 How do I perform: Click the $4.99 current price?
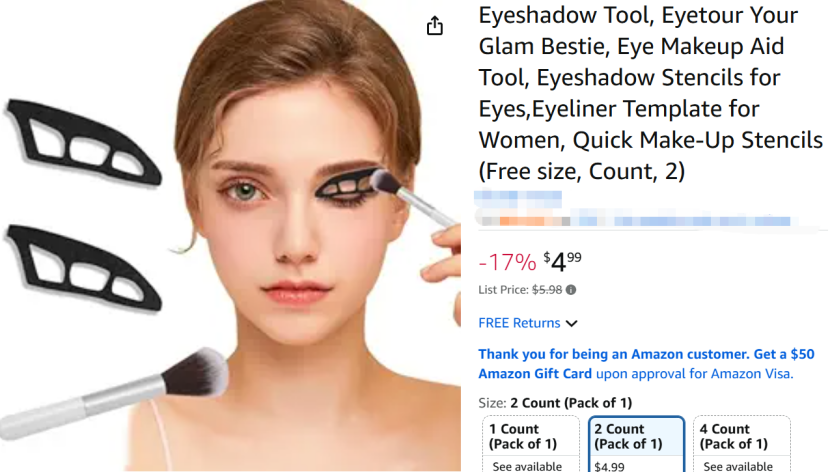[562, 261]
